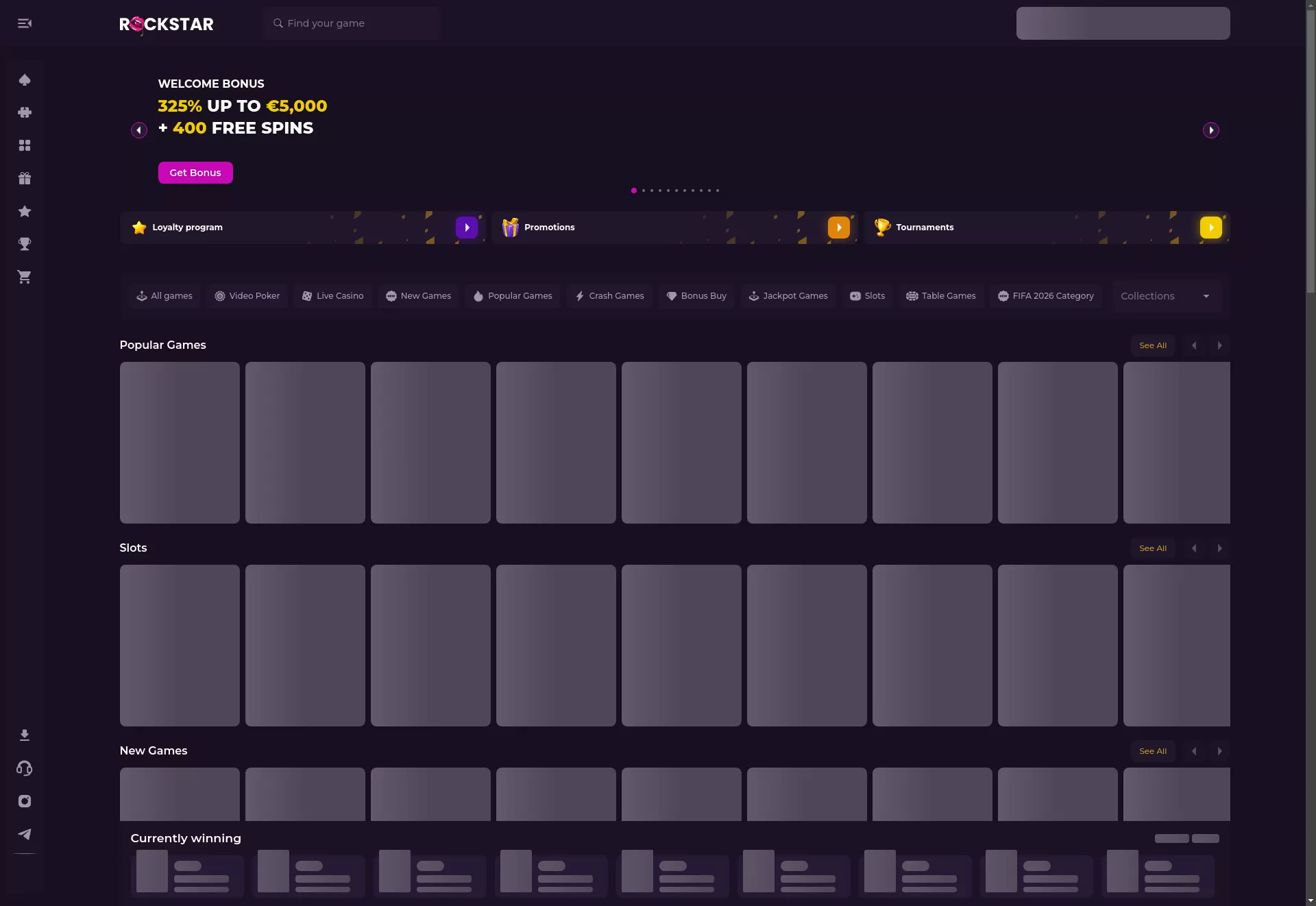Open the gift box sidebar icon
The width and height of the screenshot is (1316, 906).
click(x=25, y=178)
